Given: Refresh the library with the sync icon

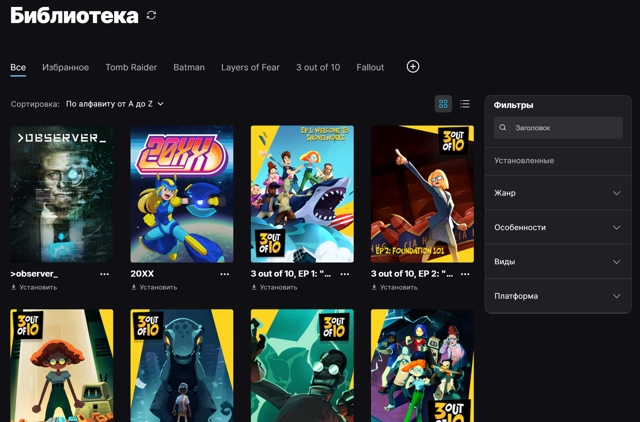Looking at the screenshot, I should [151, 16].
